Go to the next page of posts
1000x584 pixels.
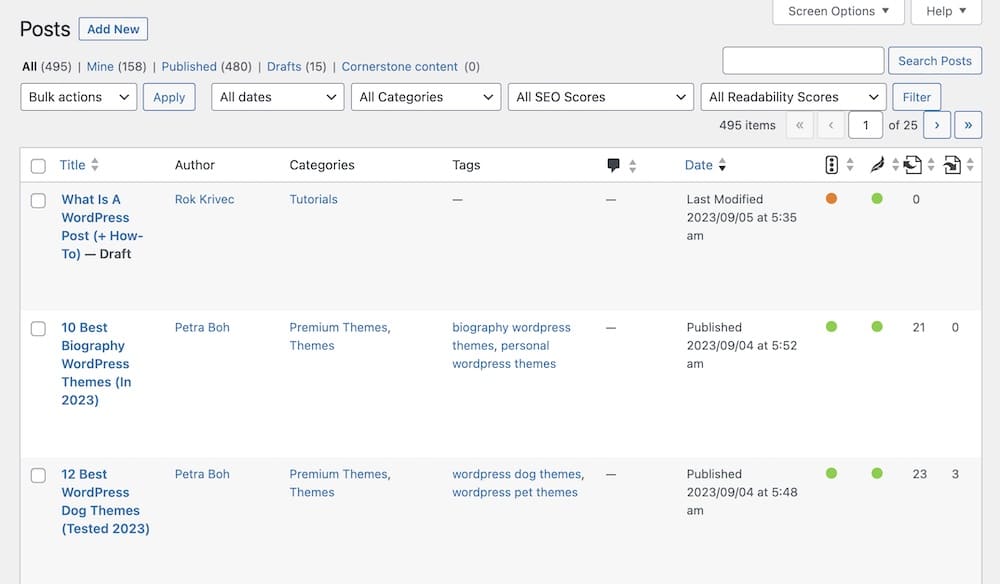click(937, 125)
